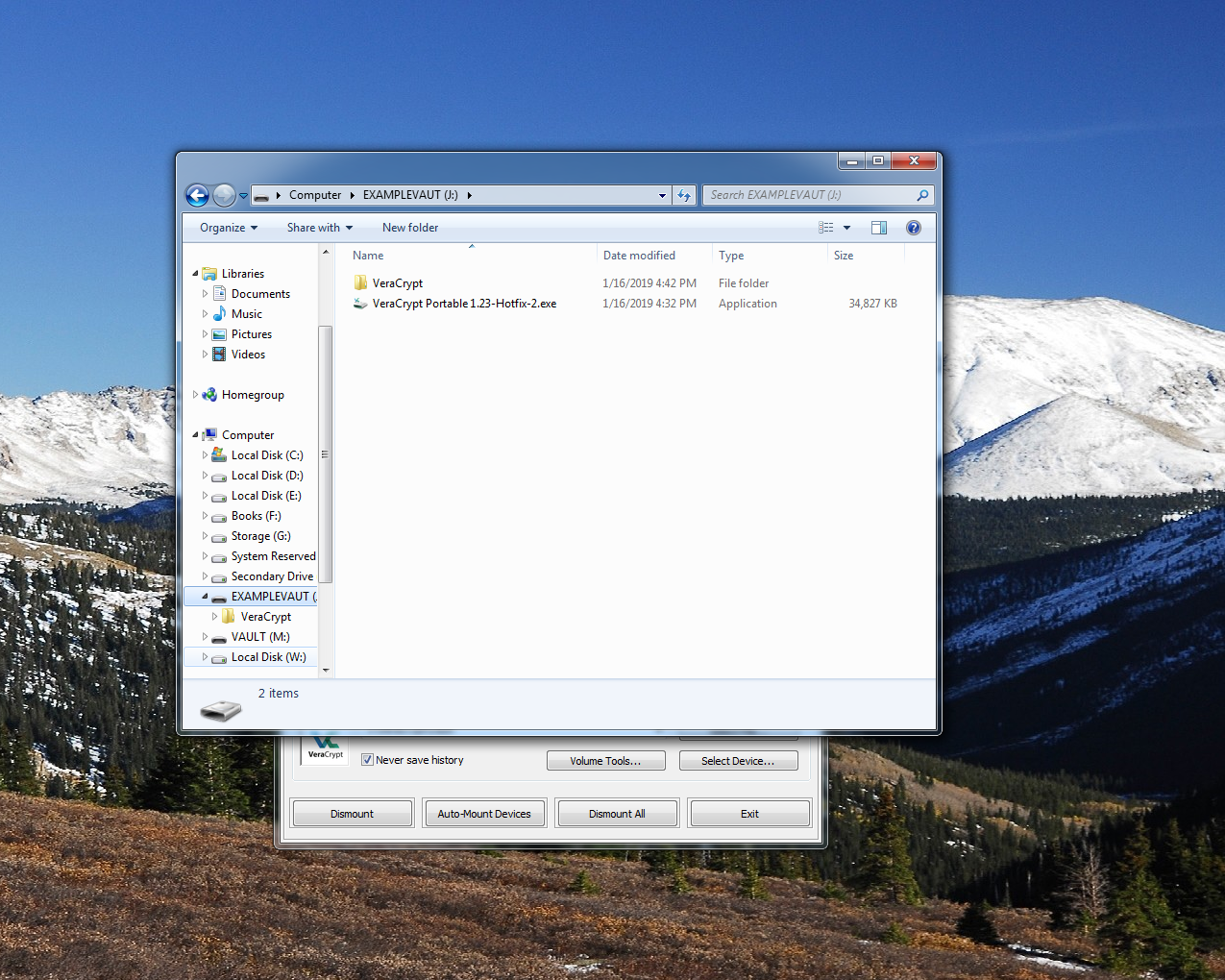Click Dismount All in VeraCrypt
Viewport: 1225px width, 980px height.
(x=617, y=814)
